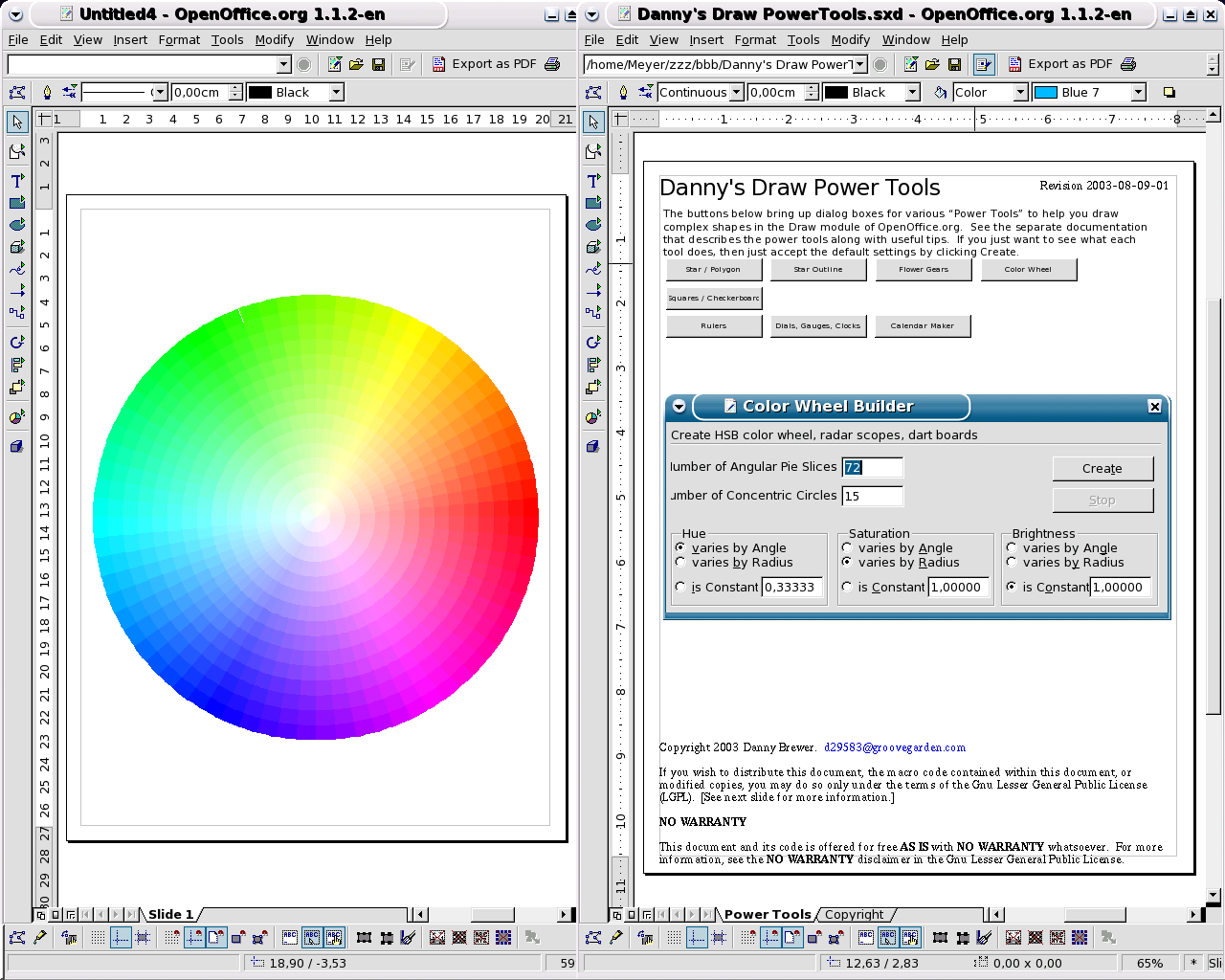Click the Connector tool in right window toolbar
This screenshot has height=980, width=1225.
tap(593, 312)
